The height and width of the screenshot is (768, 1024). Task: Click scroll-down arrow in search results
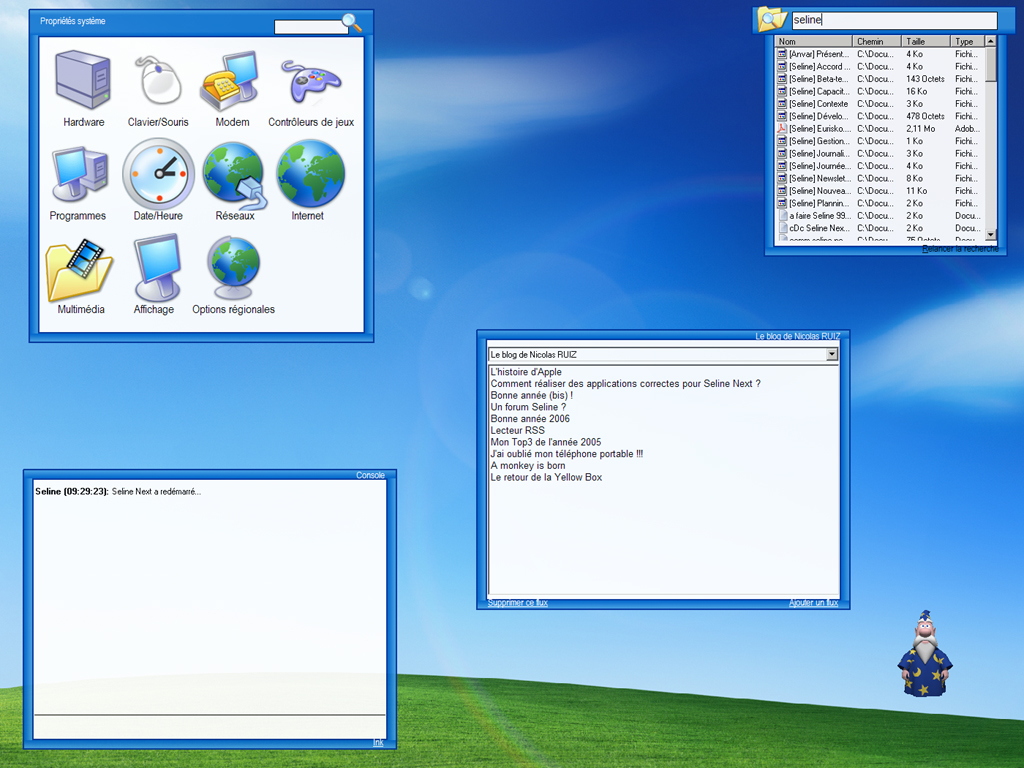(x=991, y=234)
